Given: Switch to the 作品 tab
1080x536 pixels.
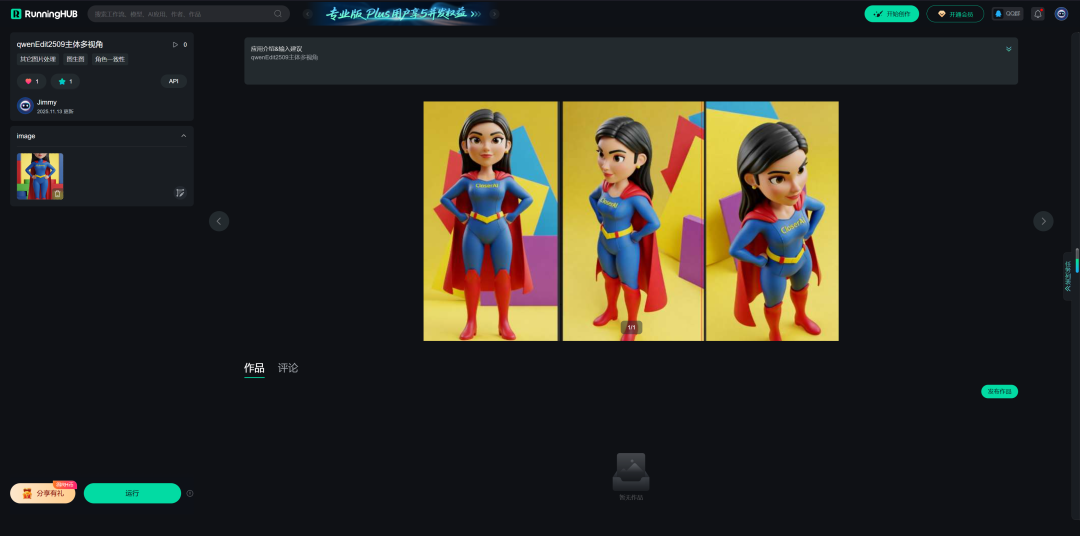Looking at the screenshot, I should coord(254,368).
